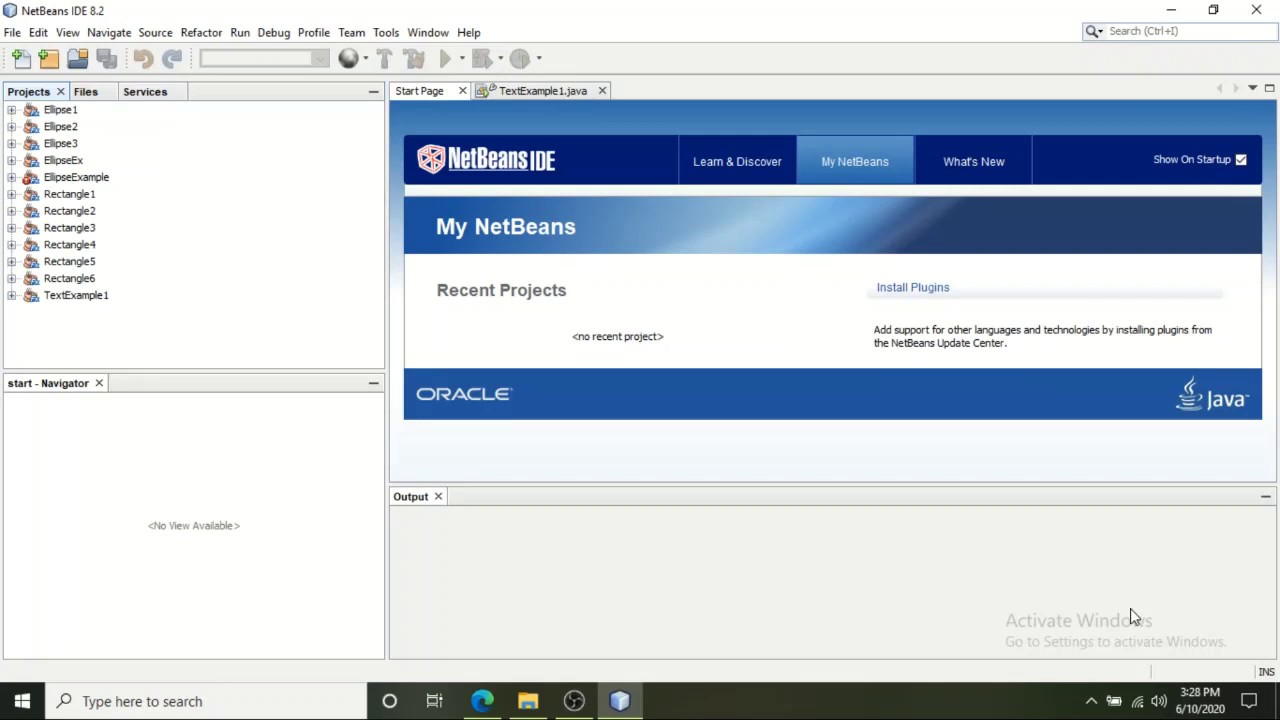
Task: Open Cortana circle icon in taskbar
Action: (x=389, y=701)
